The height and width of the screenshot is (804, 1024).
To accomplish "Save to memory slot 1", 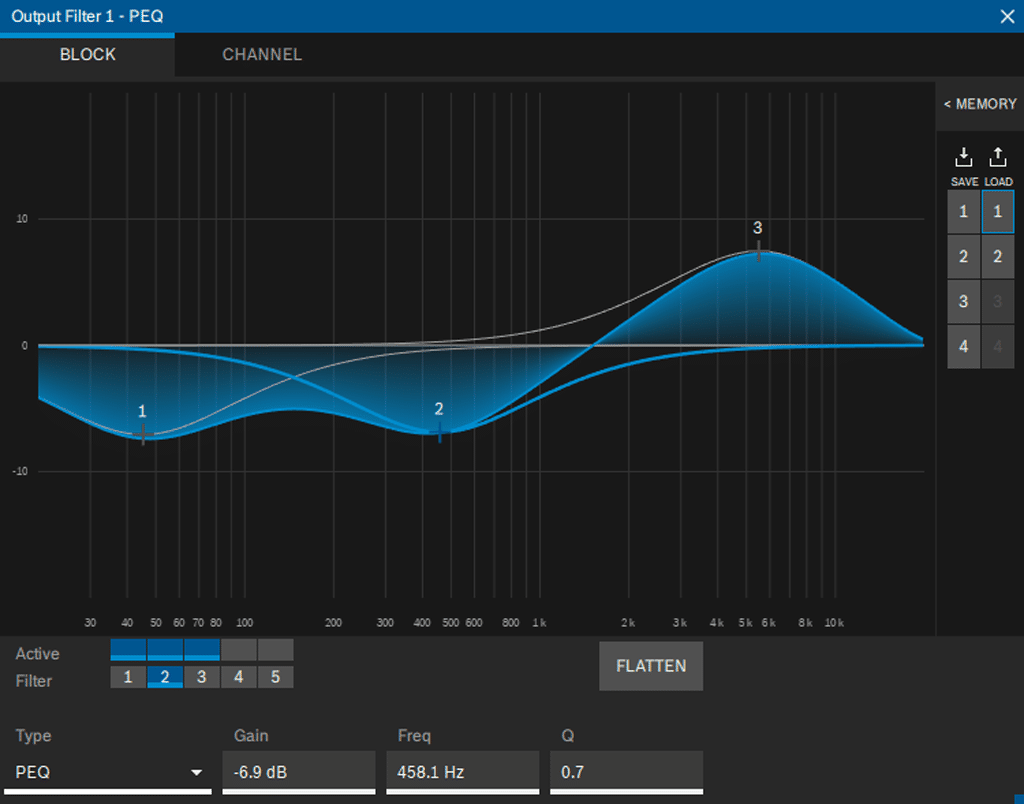I will tap(964, 212).
